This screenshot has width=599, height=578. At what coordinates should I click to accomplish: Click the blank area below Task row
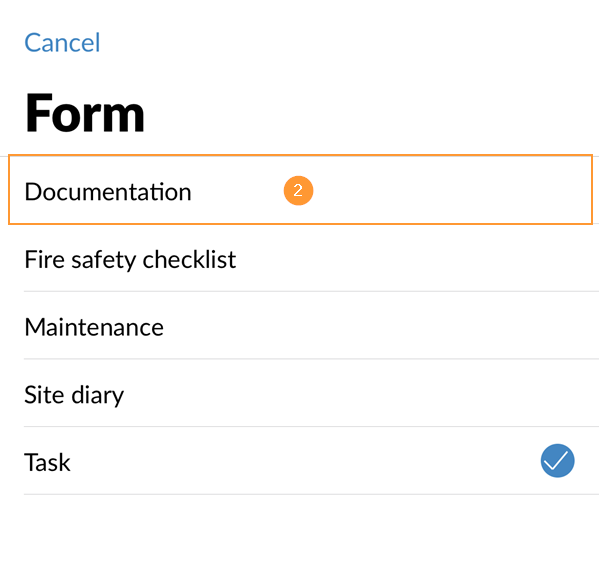[x=300, y=536]
